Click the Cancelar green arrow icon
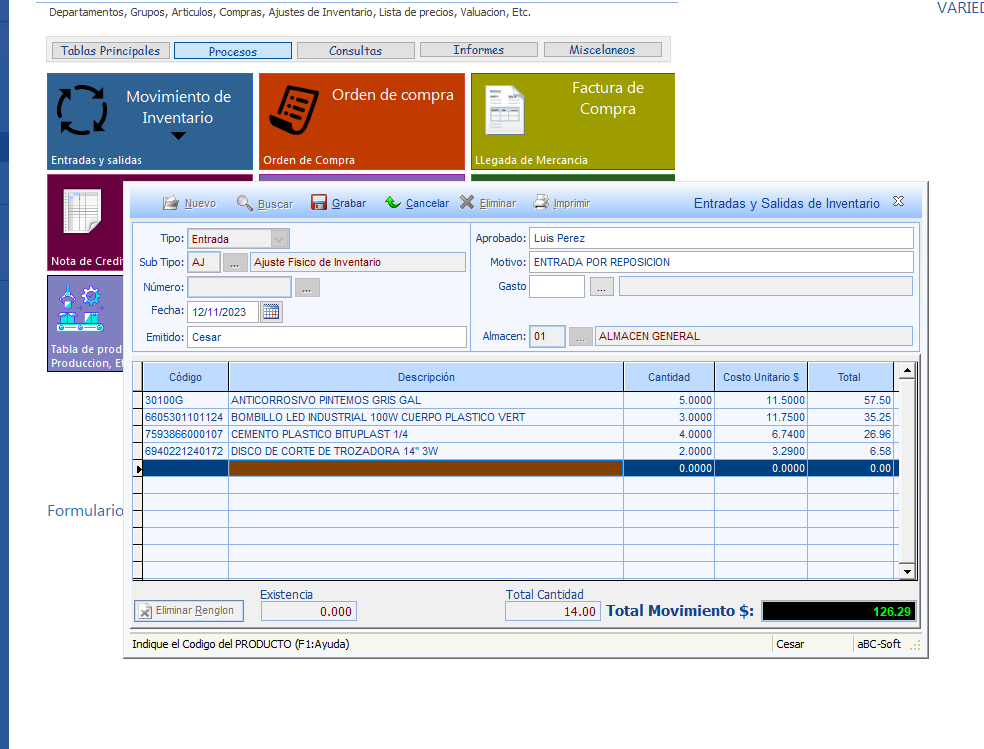984x749 pixels. (393, 203)
